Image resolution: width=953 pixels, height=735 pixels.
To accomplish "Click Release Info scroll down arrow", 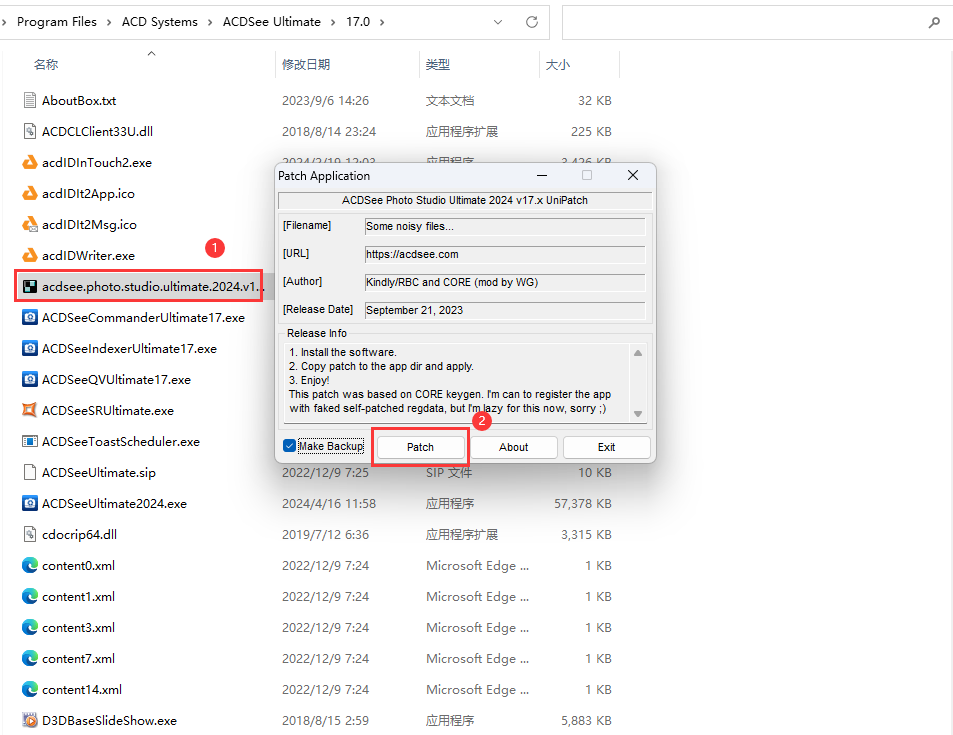I will (x=638, y=414).
